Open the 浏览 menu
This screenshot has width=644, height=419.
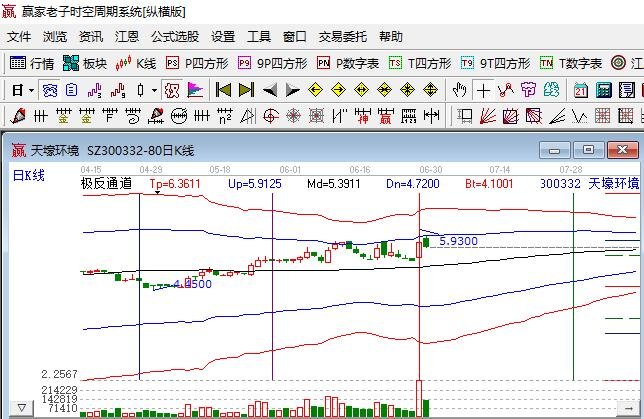click(55, 37)
